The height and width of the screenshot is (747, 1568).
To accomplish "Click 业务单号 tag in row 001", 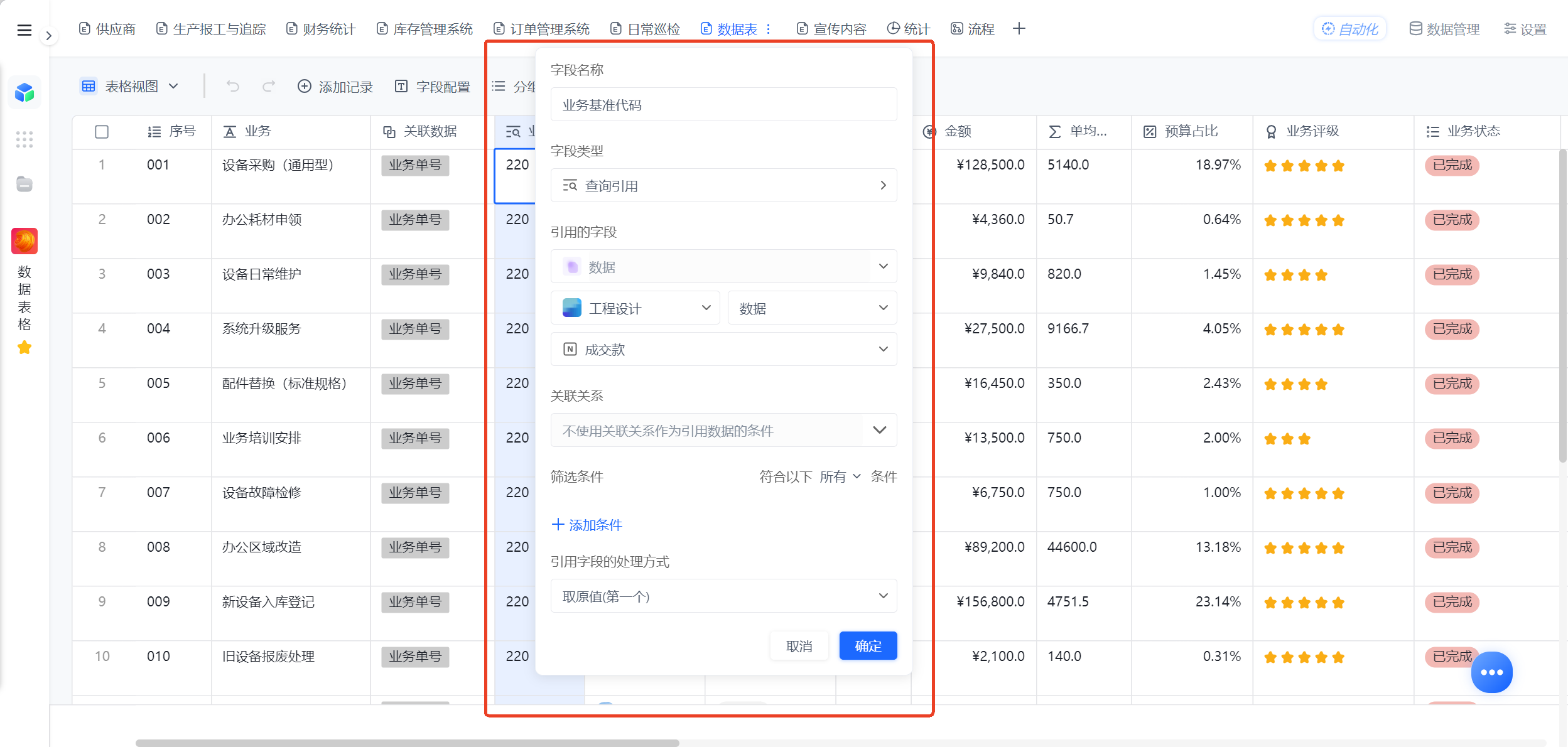I will [415, 165].
